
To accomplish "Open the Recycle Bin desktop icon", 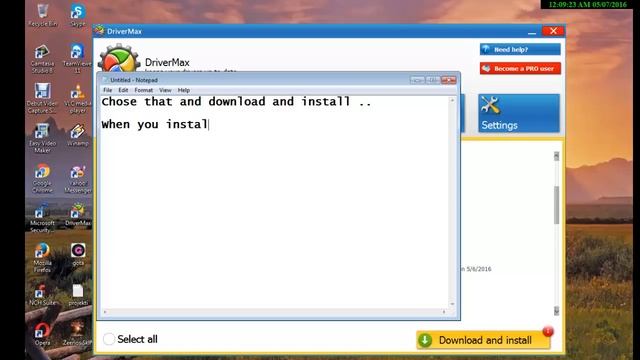I will [x=42, y=15].
